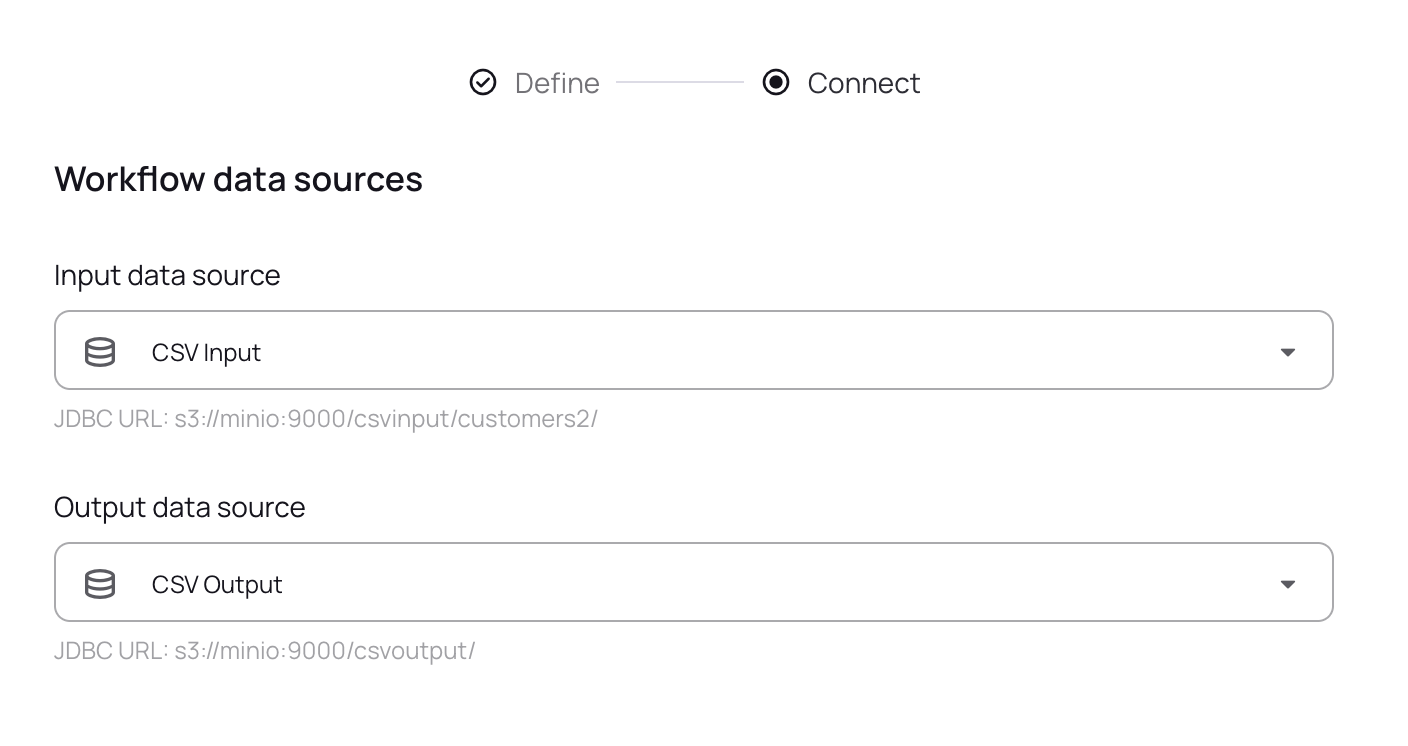This screenshot has width=1408, height=746.
Task: Expand the input data source dropdown arrow
Action: click(x=1288, y=352)
